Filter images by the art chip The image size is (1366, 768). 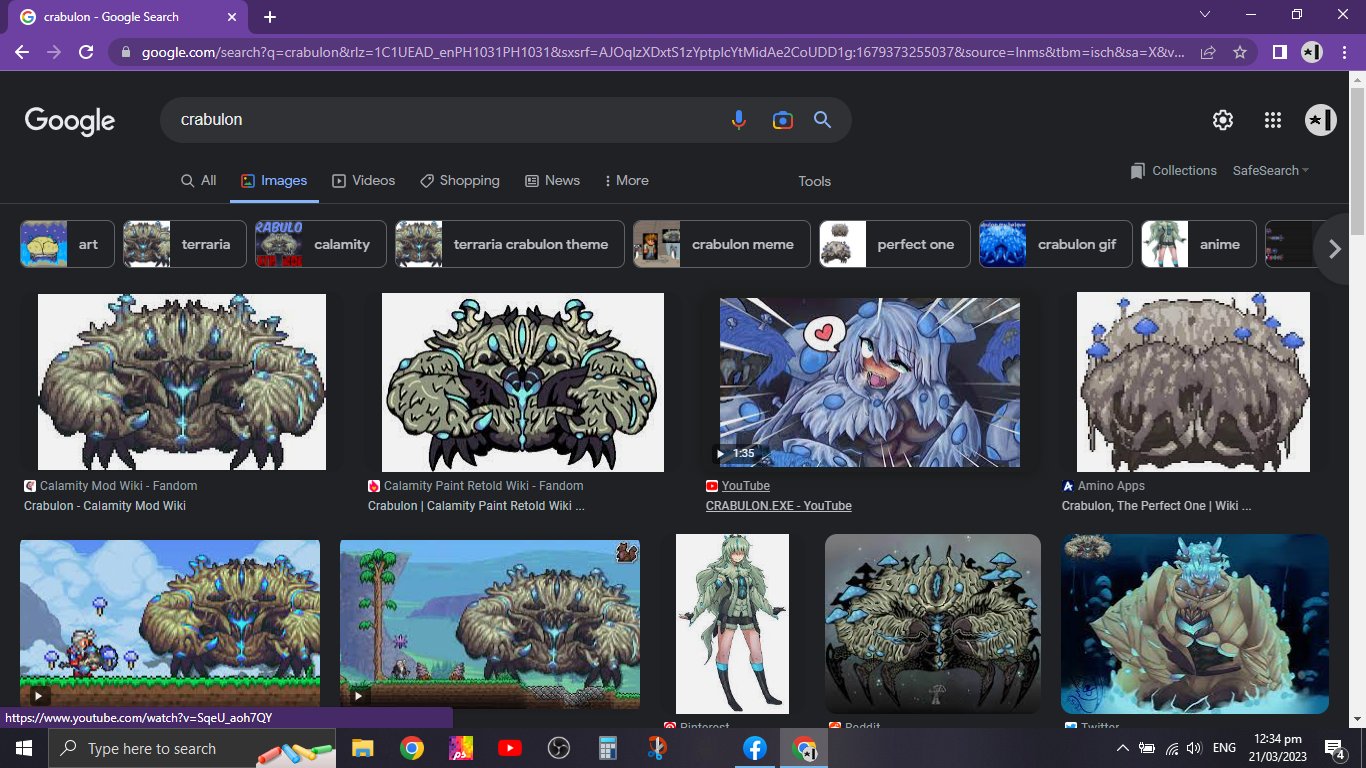tap(68, 244)
